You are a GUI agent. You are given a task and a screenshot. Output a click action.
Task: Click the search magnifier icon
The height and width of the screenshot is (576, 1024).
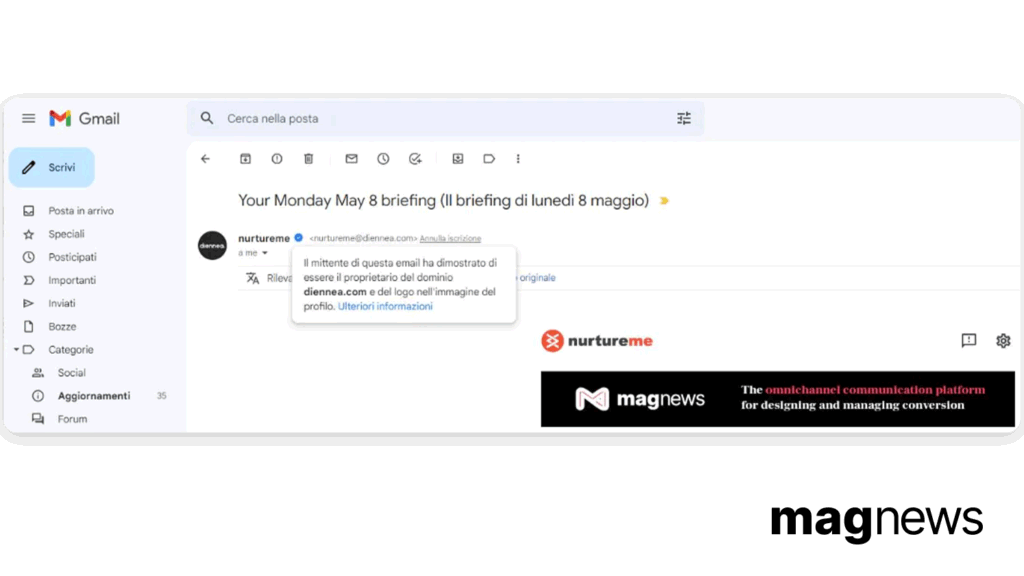pyautogui.click(x=207, y=118)
